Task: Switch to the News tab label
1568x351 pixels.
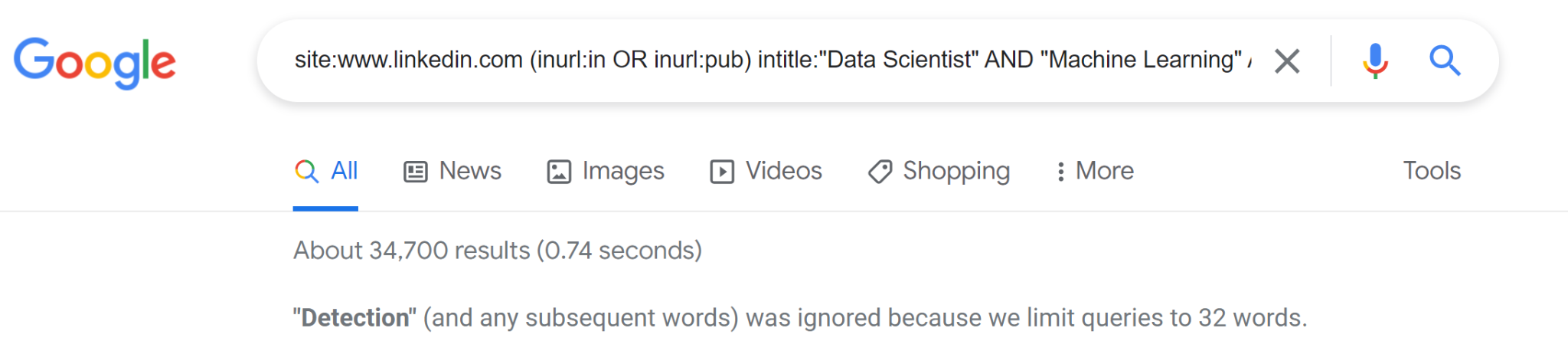Action: 470,171
